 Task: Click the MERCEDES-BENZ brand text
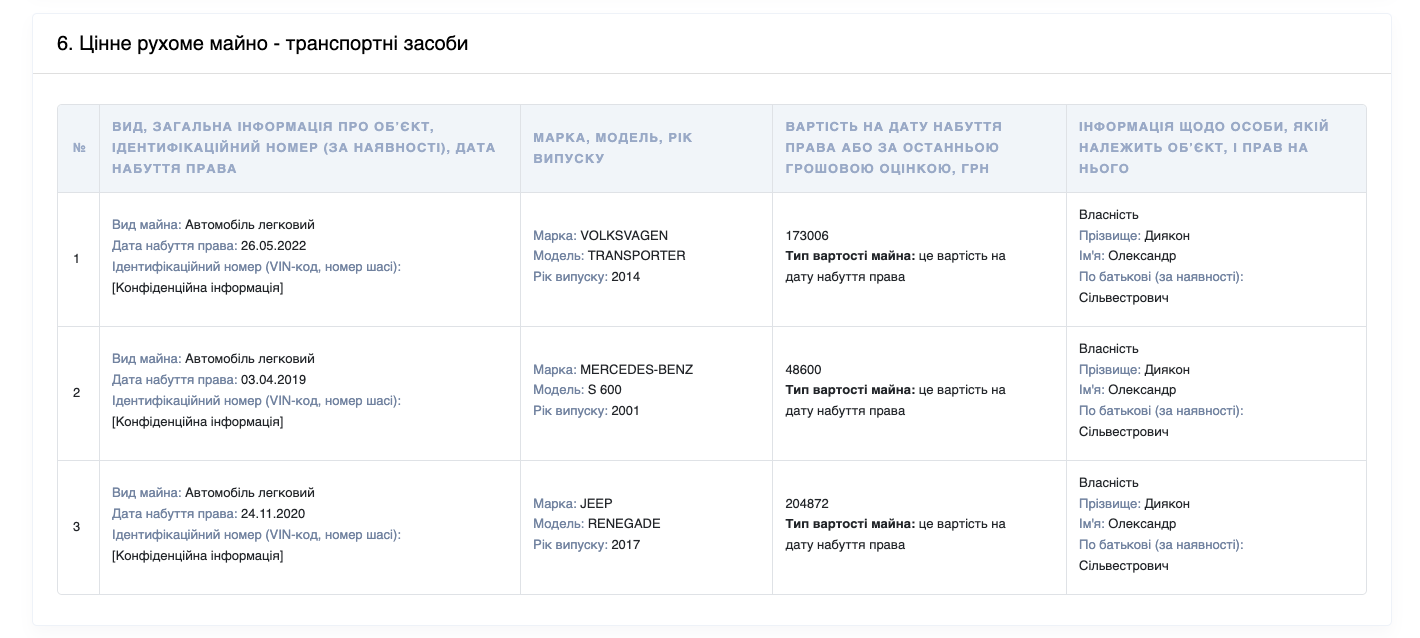[636, 369]
